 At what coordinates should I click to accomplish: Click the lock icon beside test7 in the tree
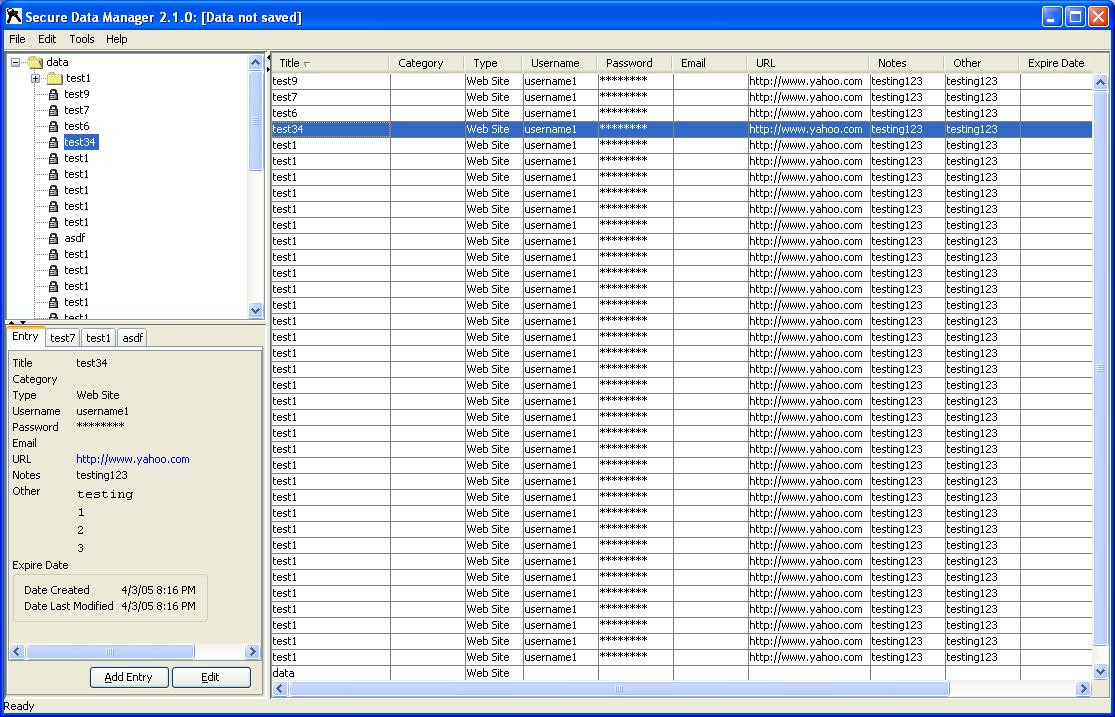point(53,110)
